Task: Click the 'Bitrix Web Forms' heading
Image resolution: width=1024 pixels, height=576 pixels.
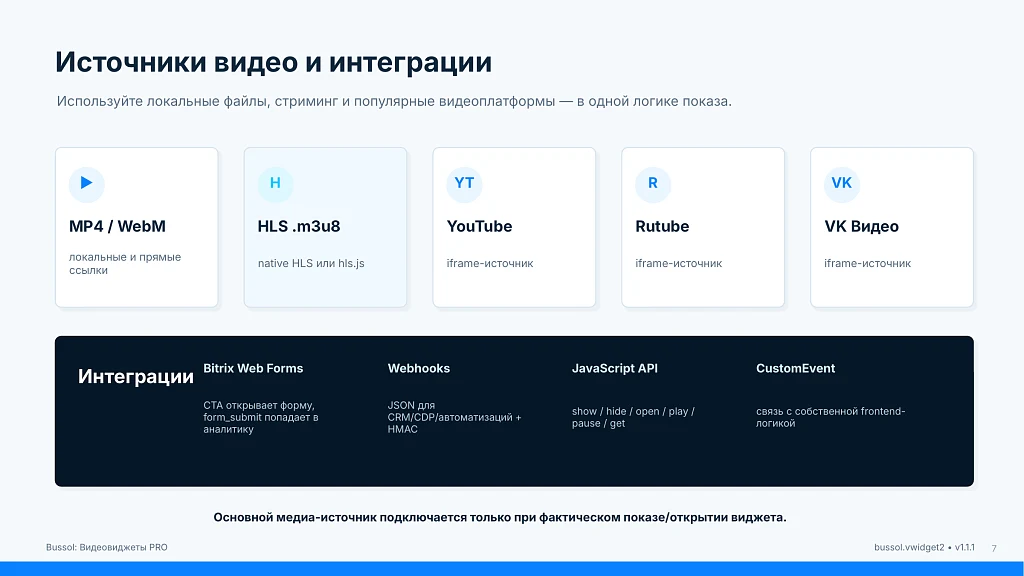Action: click(253, 368)
